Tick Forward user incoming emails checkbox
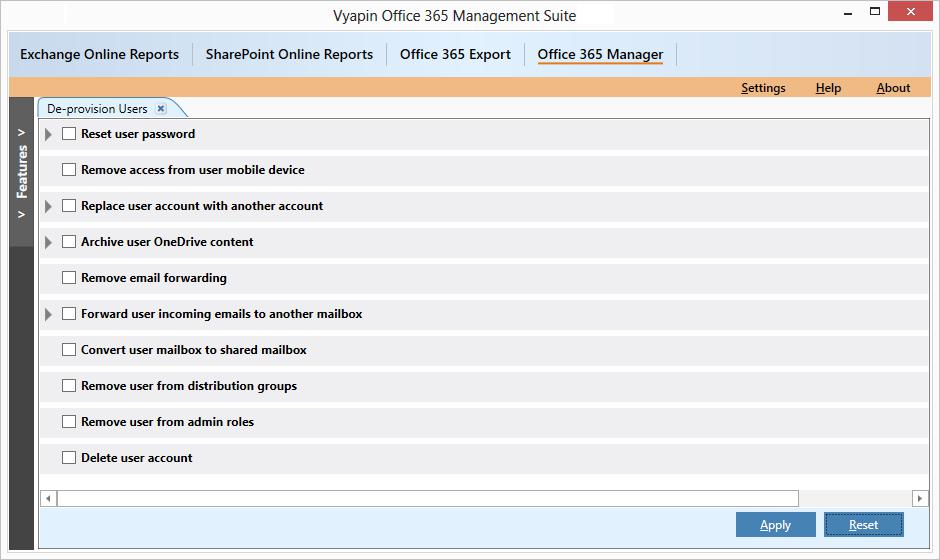Screen dimensions: 940x560 pos(69,314)
